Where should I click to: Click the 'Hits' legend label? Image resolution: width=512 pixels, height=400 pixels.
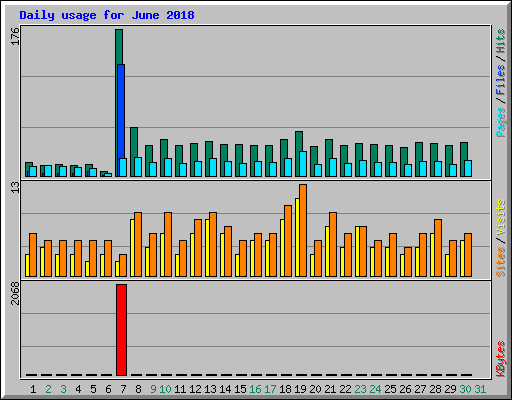point(500,41)
